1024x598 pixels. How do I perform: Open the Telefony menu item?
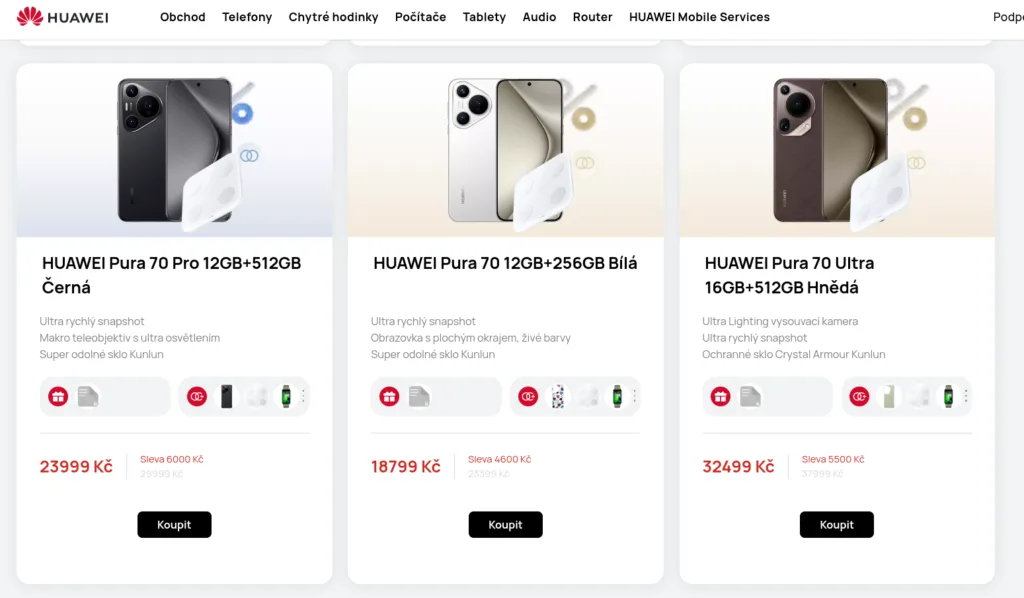[247, 17]
